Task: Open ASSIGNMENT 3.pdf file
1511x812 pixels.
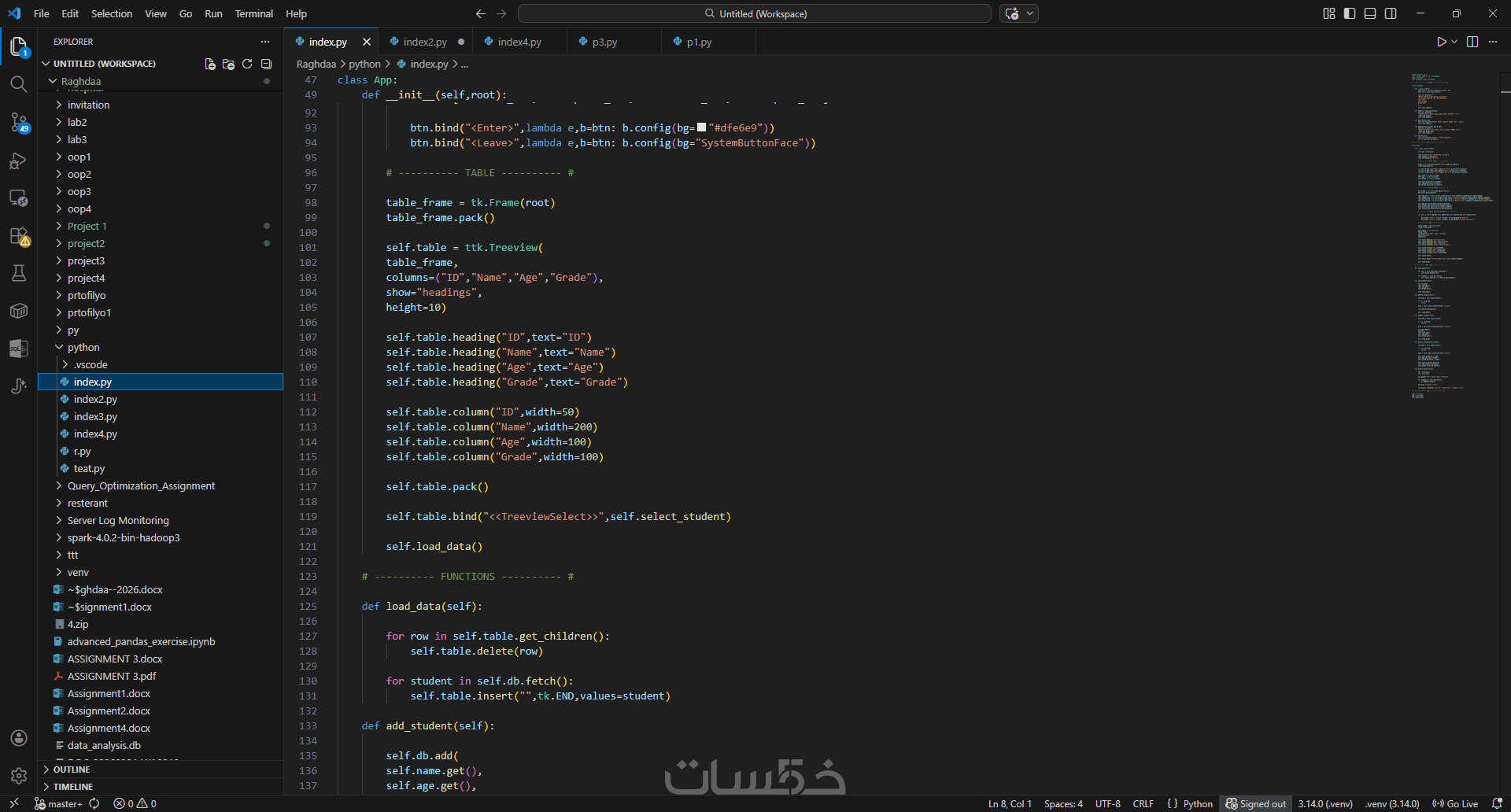Action: point(161,676)
